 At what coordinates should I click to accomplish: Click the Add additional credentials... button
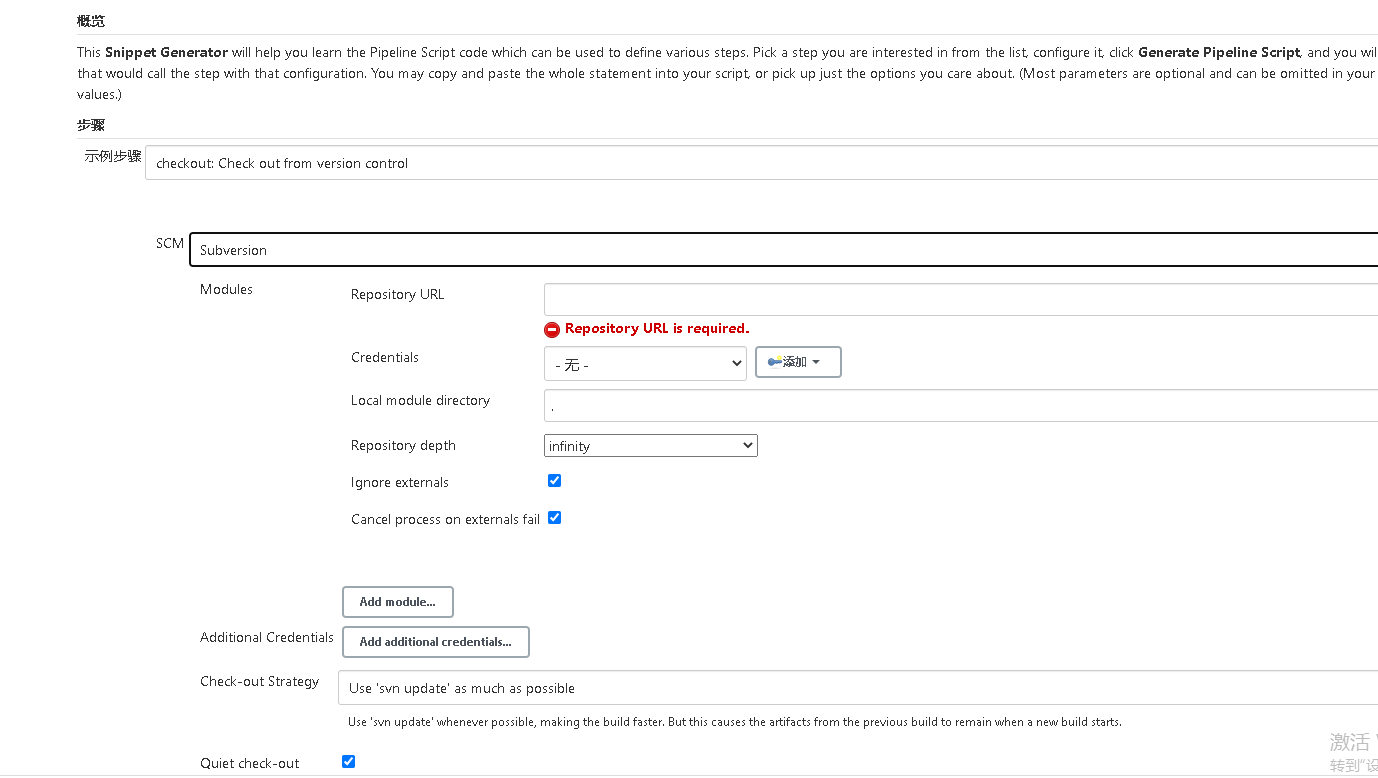436,642
